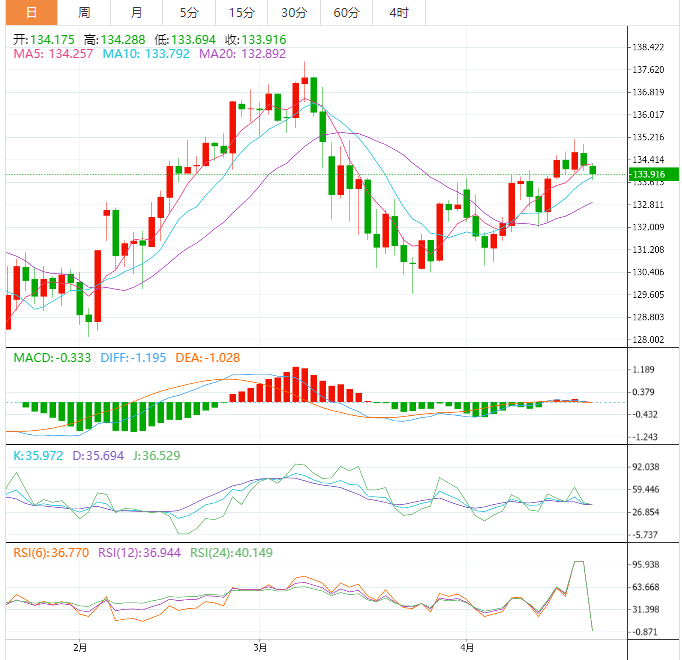This screenshot has width=682, height=660.
Task: Click the 132.009 price axis label
Action: tap(648, 227)
